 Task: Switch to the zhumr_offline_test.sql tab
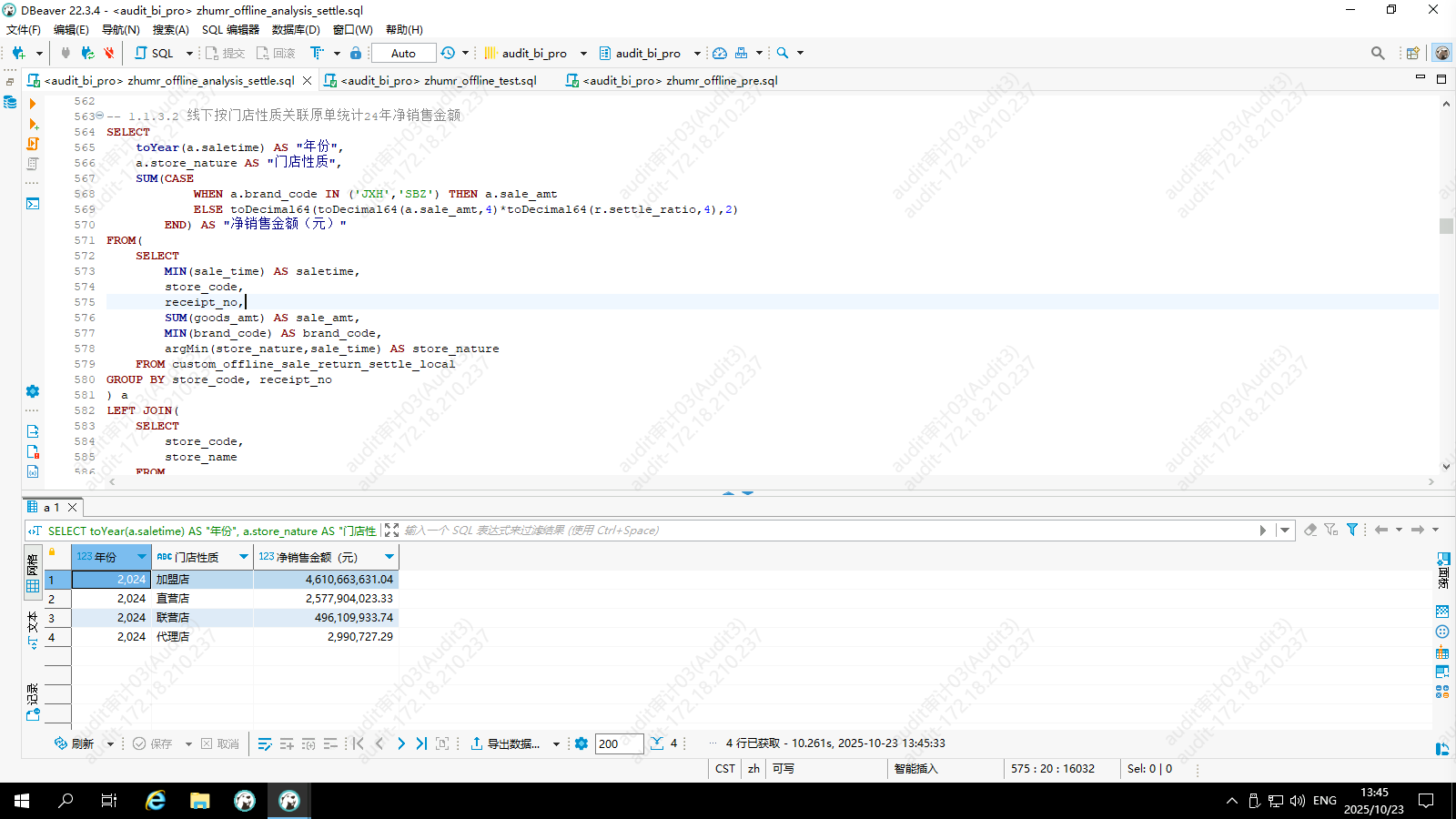[x=438, y=80]
